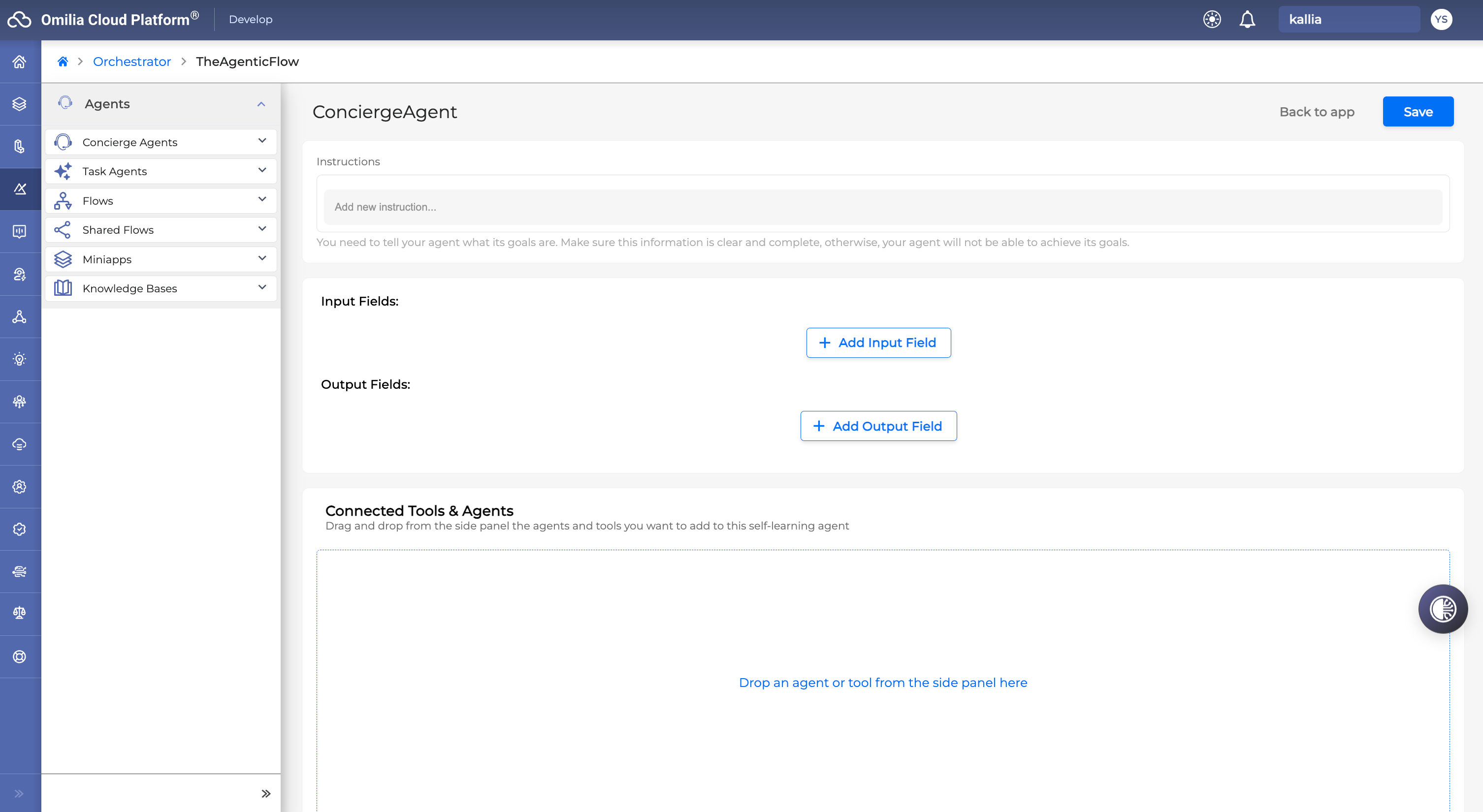
Task: Open the notifications bell
Action: (x=1247, y=20)
